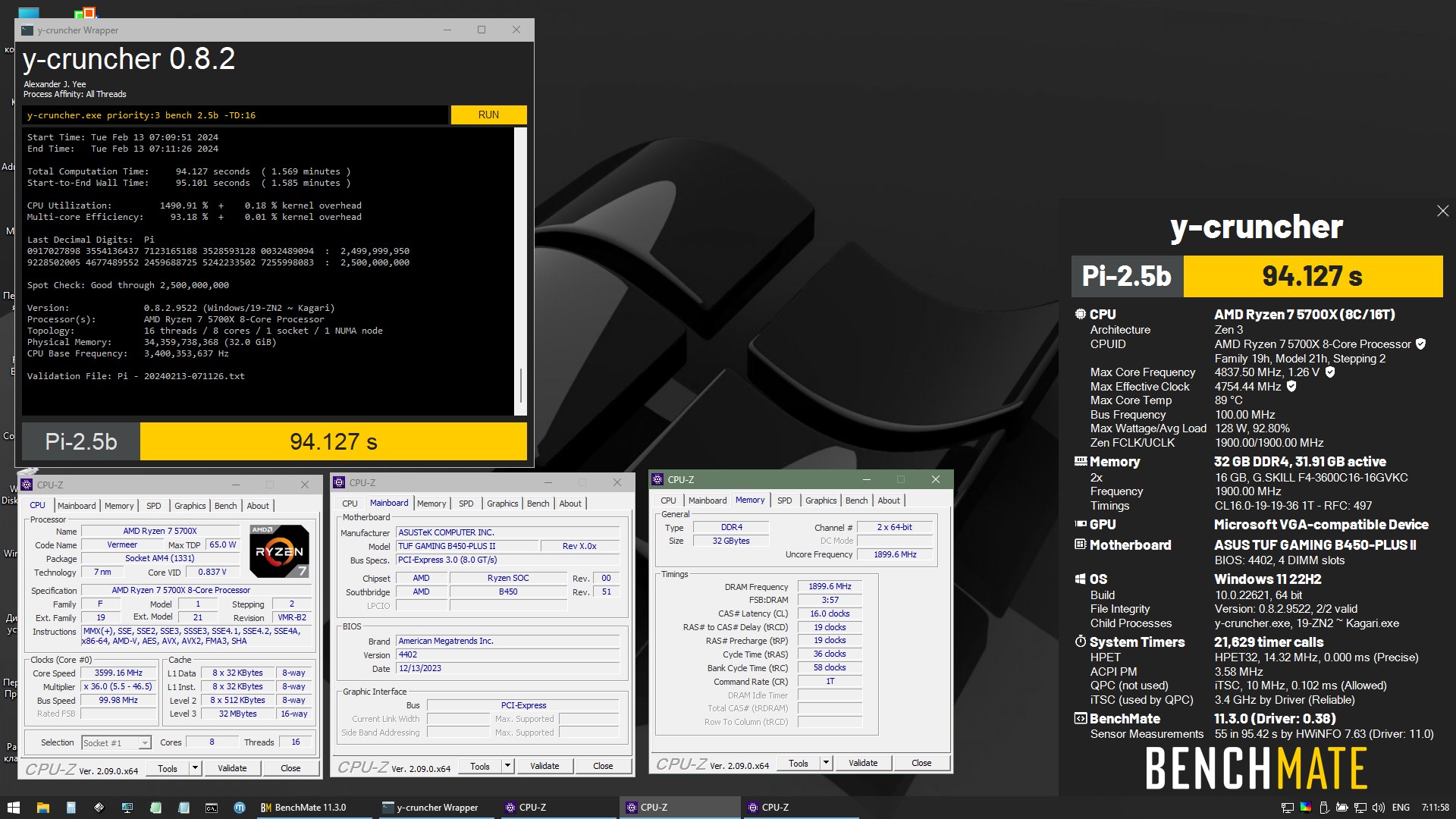Switch to Memory tab in the leftmost CPU-Z window
Screen dimensions: 1456x819
pos(119,506)
